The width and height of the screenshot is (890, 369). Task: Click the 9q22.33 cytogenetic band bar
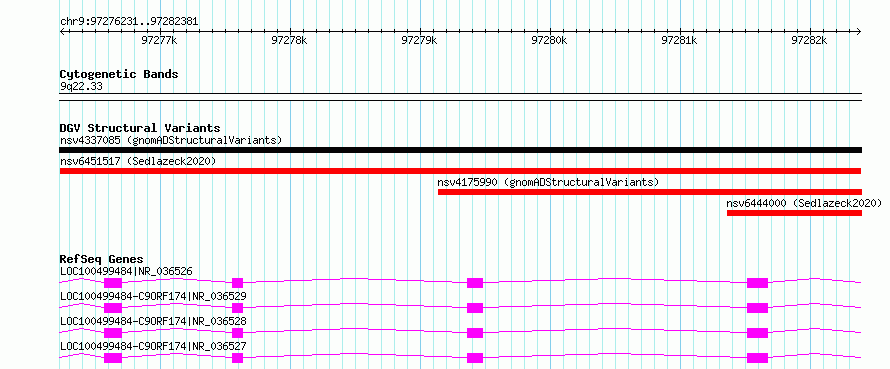pos(461,97)
